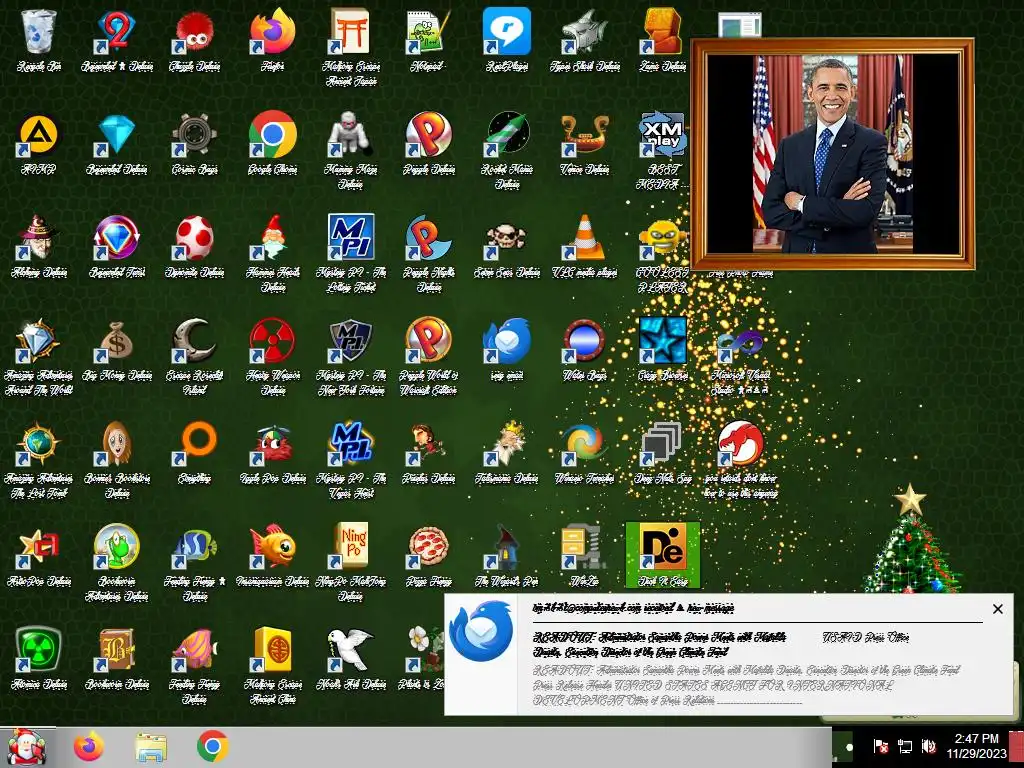
Task: Open the Cosmic Bugs gear icon
Action: pyautogui.click(x=195, y=135)
